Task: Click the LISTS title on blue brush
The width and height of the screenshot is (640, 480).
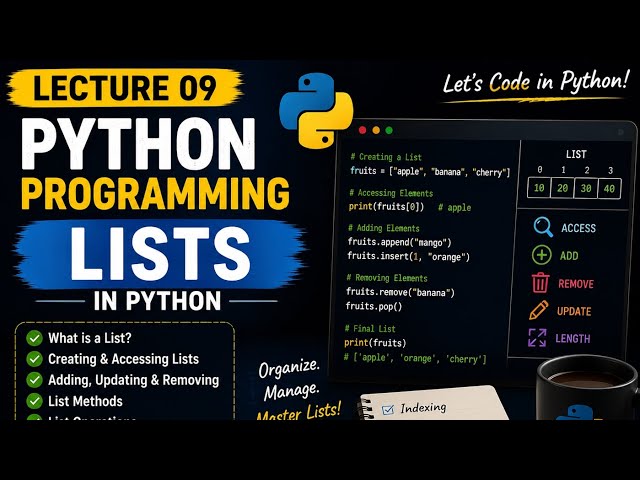Action: pyautogui.click(x=160, y=253)
